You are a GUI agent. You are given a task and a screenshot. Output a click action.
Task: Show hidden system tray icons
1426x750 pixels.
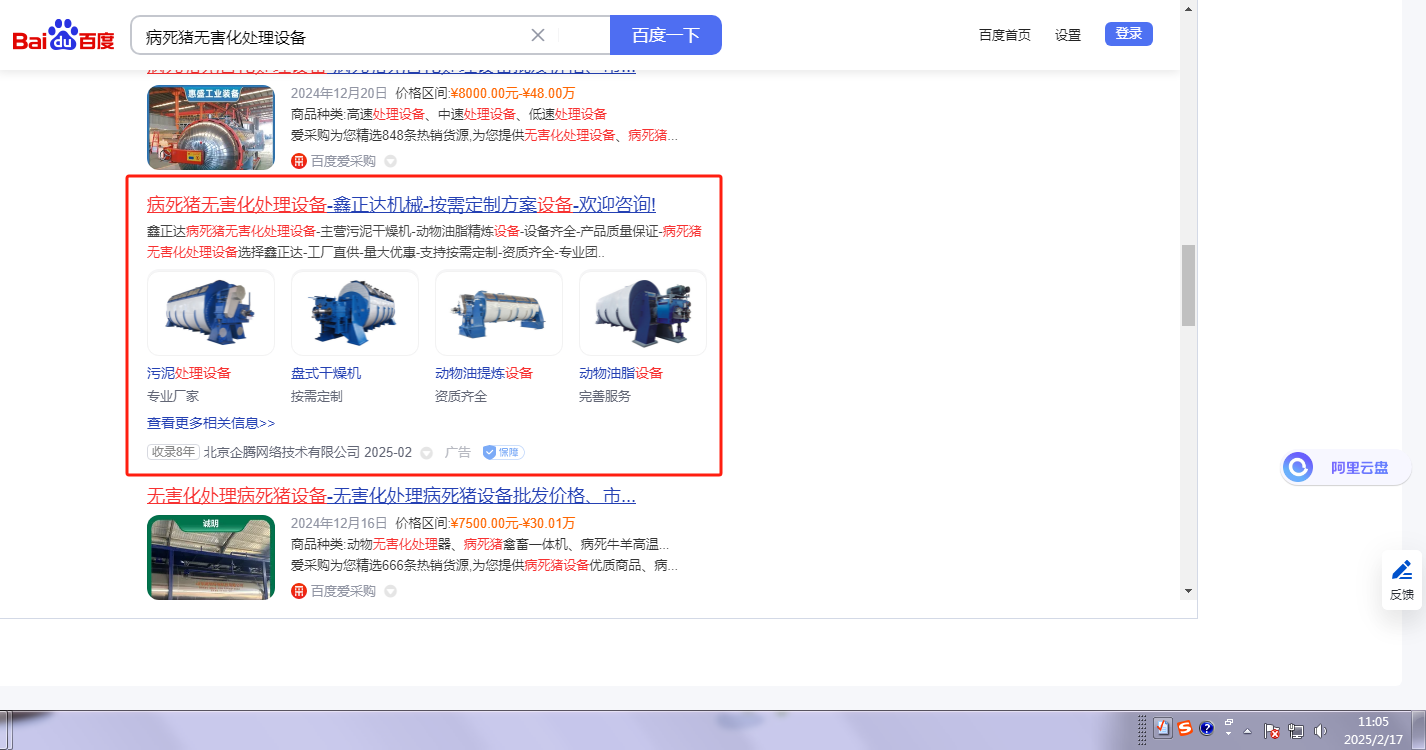(1249, 729)
